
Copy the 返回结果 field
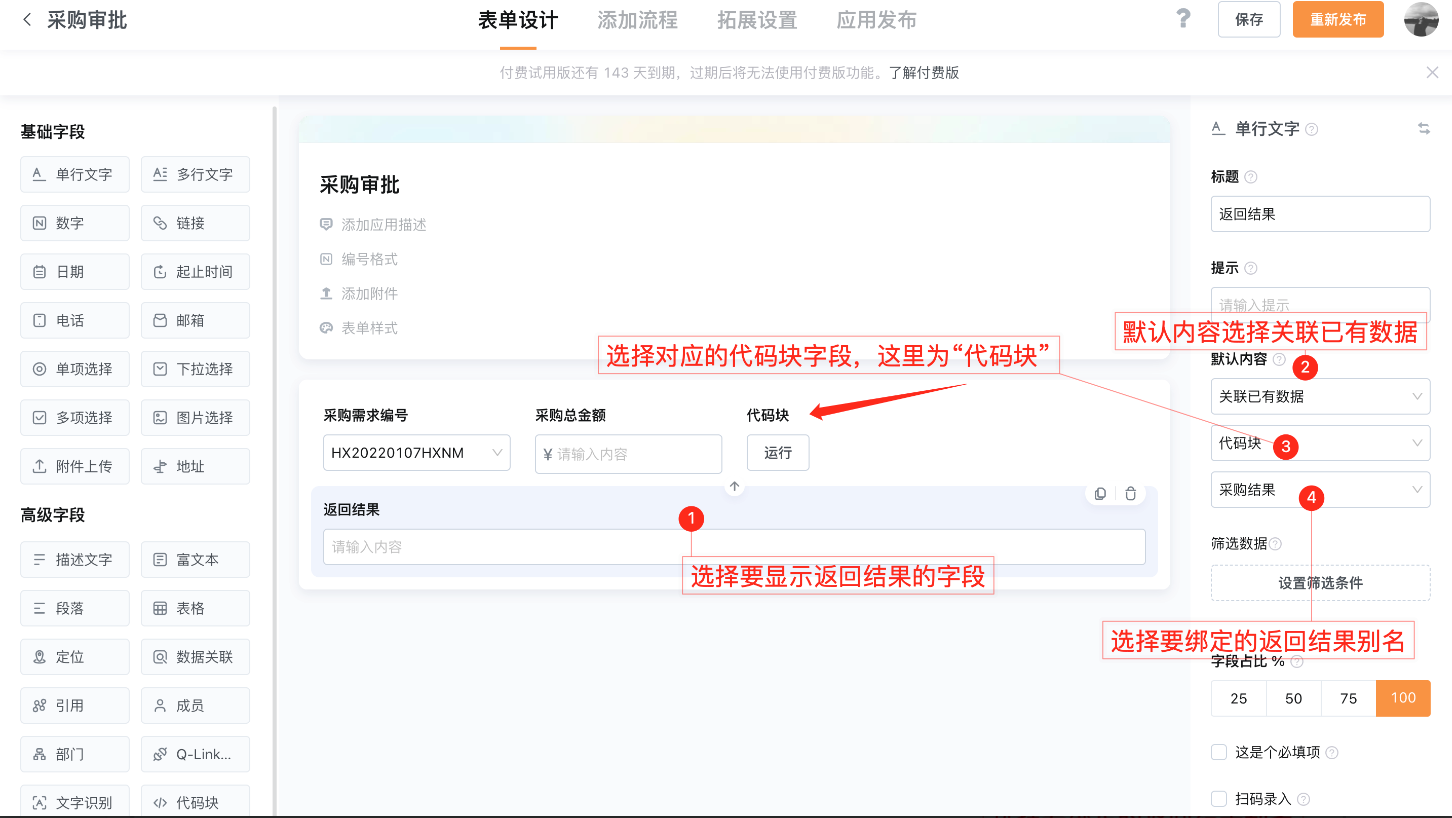click(x=1100, y=494)
